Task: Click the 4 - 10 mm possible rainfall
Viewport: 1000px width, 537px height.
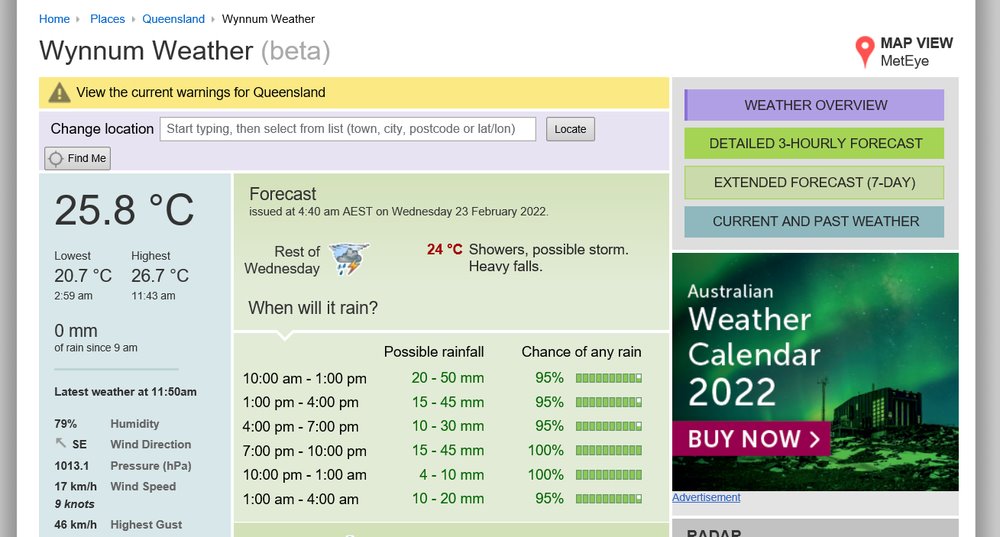Action: 452,475
